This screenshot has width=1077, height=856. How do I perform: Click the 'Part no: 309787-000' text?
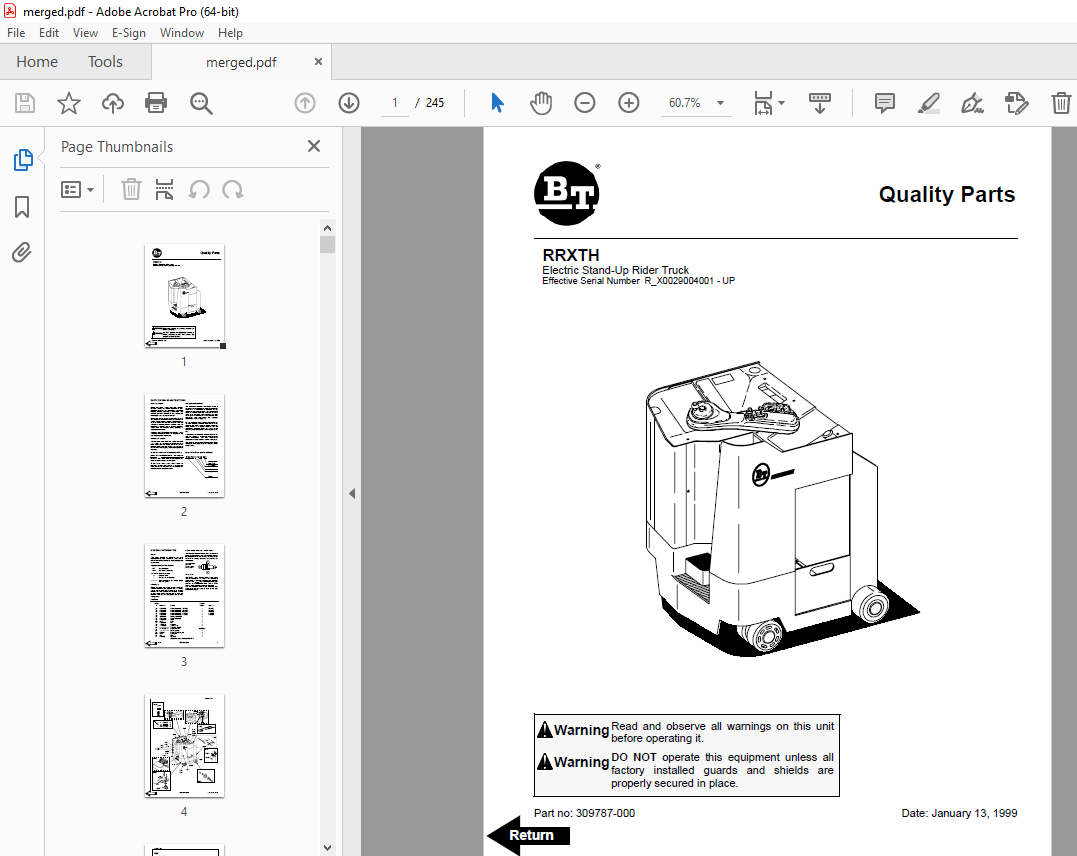coord(585,813)
